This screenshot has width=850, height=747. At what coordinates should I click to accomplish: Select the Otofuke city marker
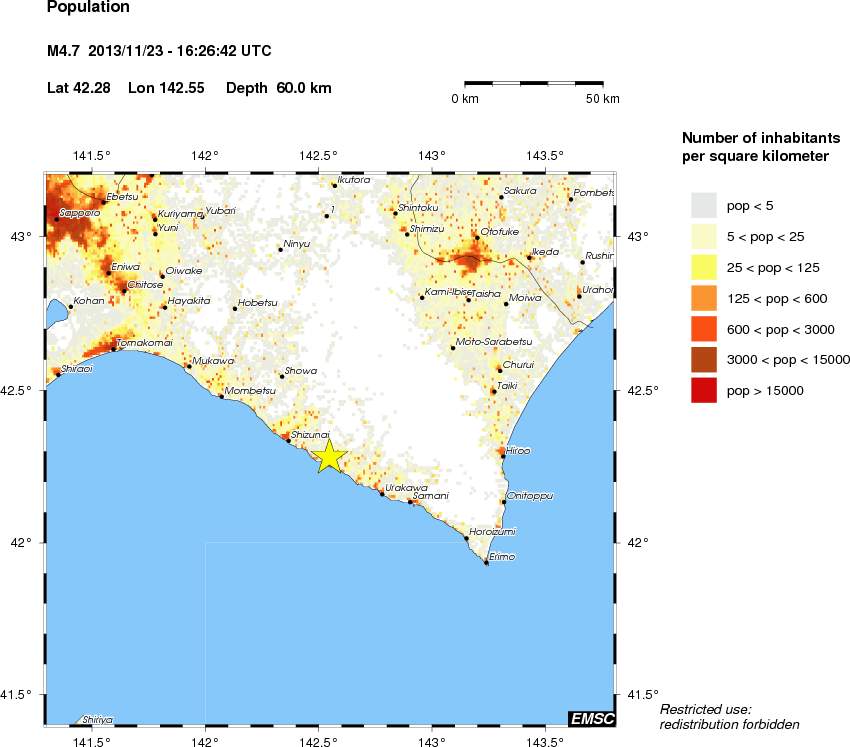[x=477, y=237]
